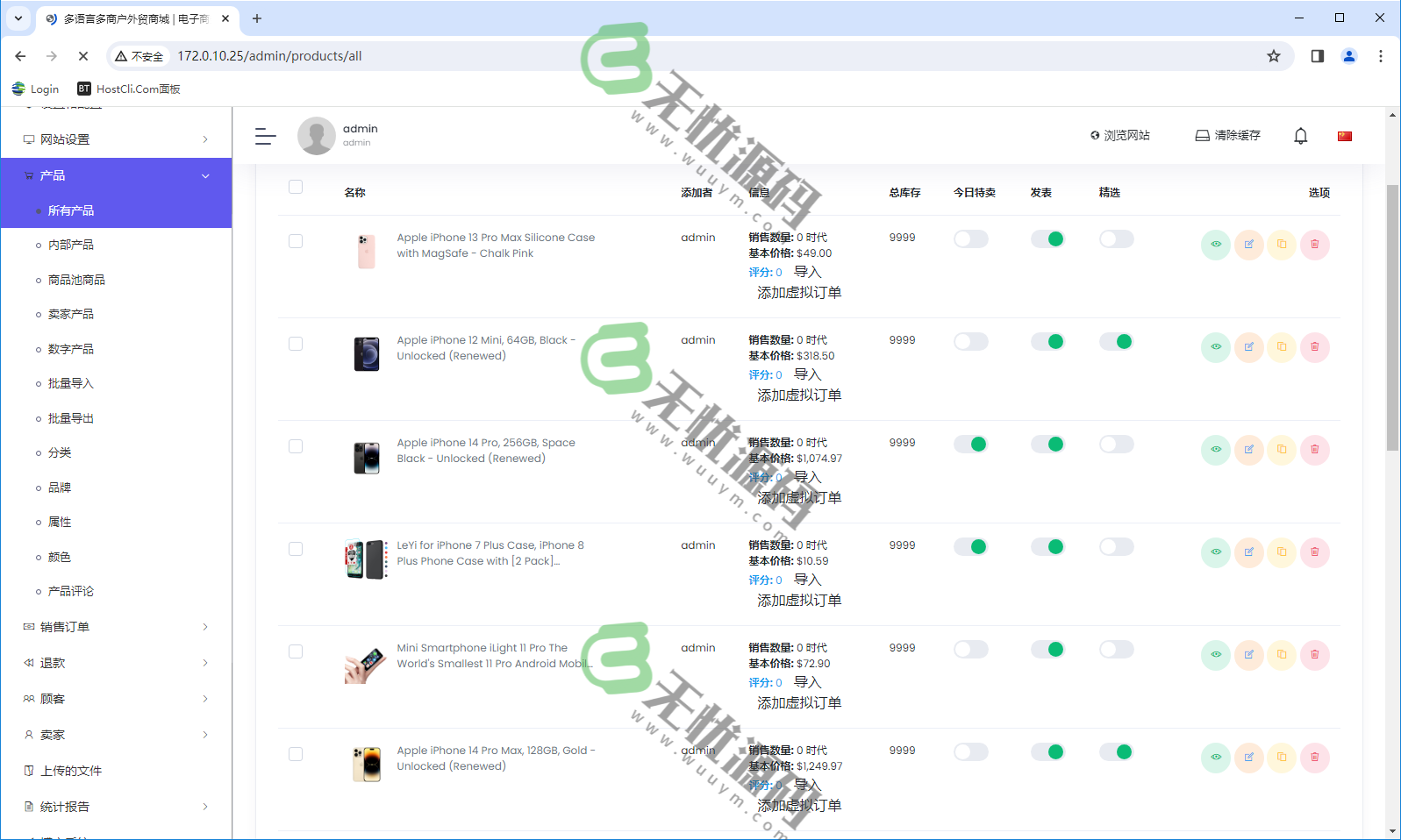Image resolution: width=1401 pixels, height=840 pixels.
Task: Delete the LeYi iPhone 7 Plus Case product
Action: click(x=1314, y=552)
